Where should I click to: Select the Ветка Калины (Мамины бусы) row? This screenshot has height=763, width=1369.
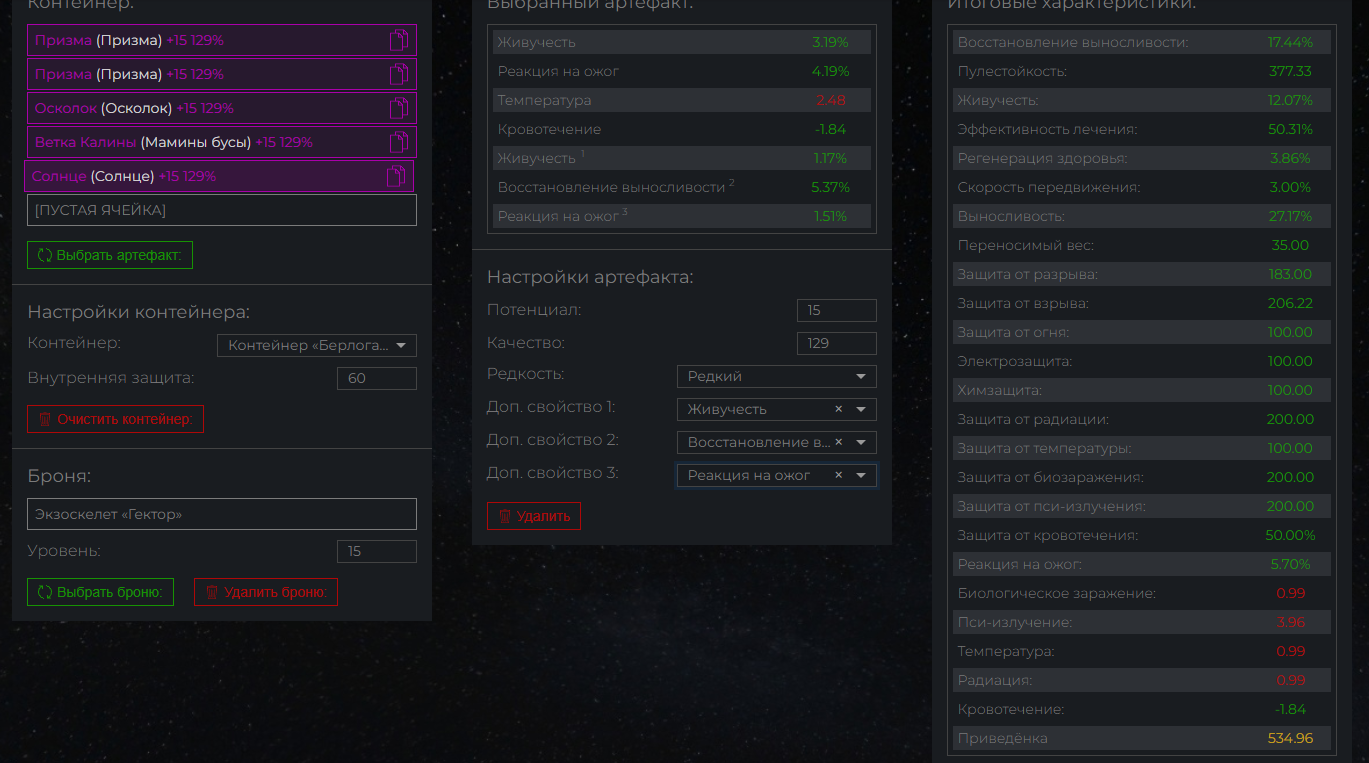point(222,142)
